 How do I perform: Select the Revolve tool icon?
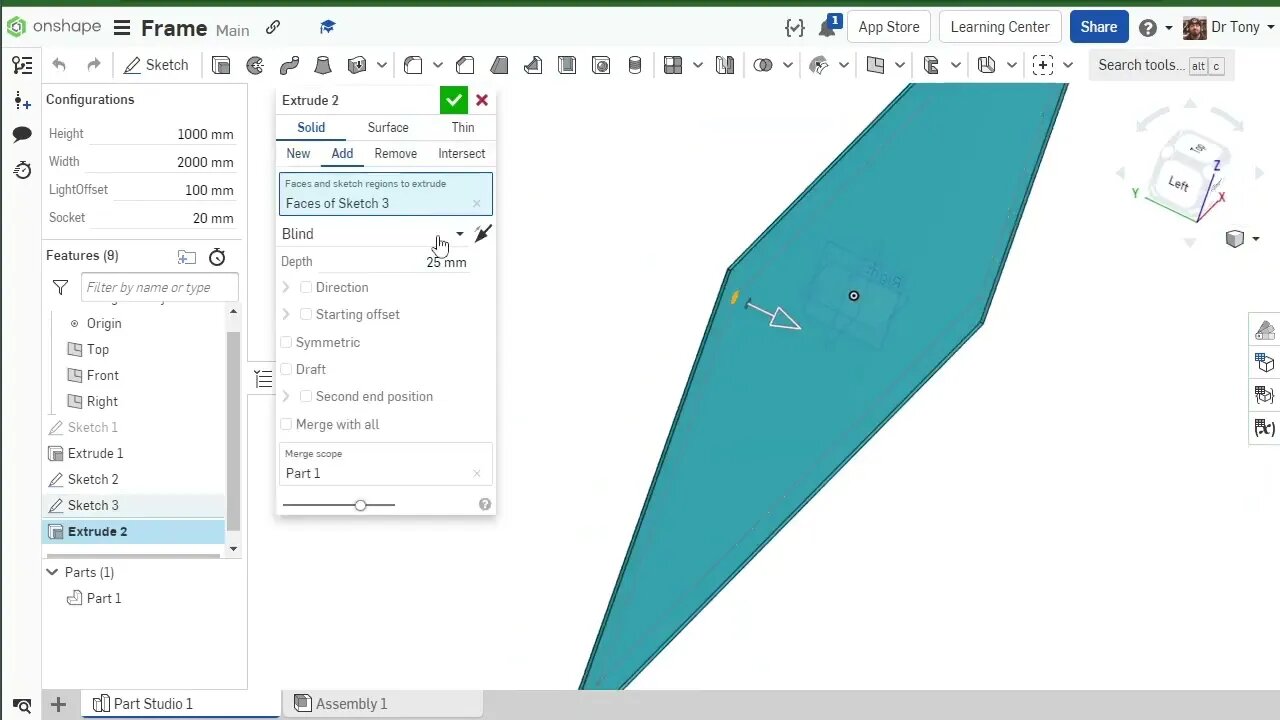(255, 65)
